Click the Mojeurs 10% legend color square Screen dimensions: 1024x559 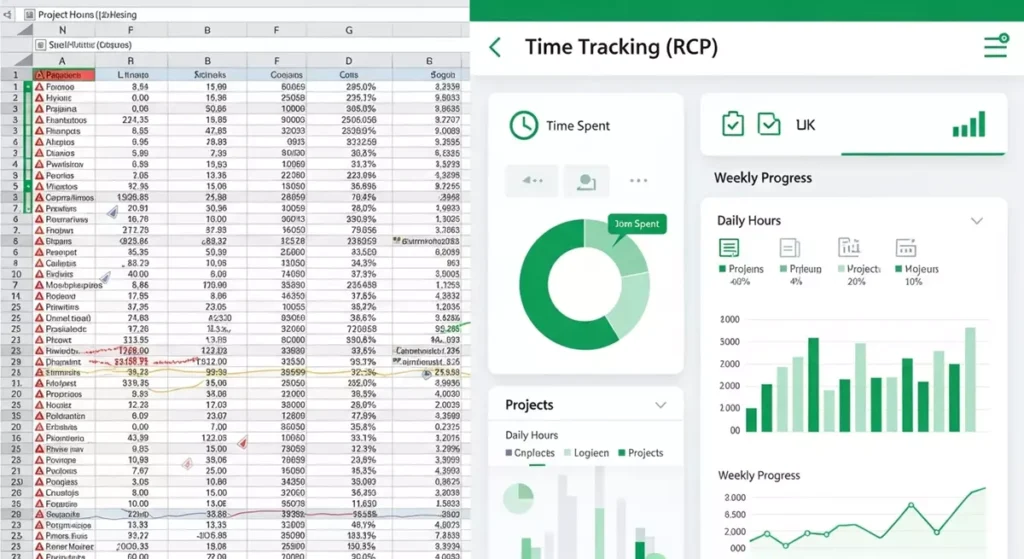tap(899, 268)
